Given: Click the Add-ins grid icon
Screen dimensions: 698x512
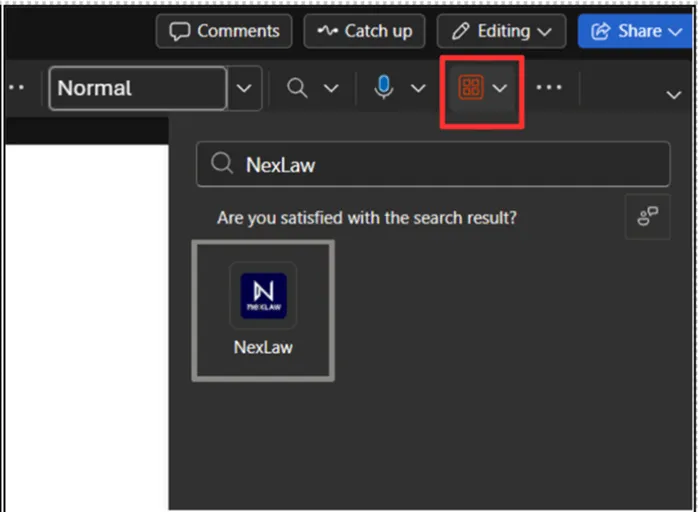Looking at the screenshot, I should tap(471, 87).
